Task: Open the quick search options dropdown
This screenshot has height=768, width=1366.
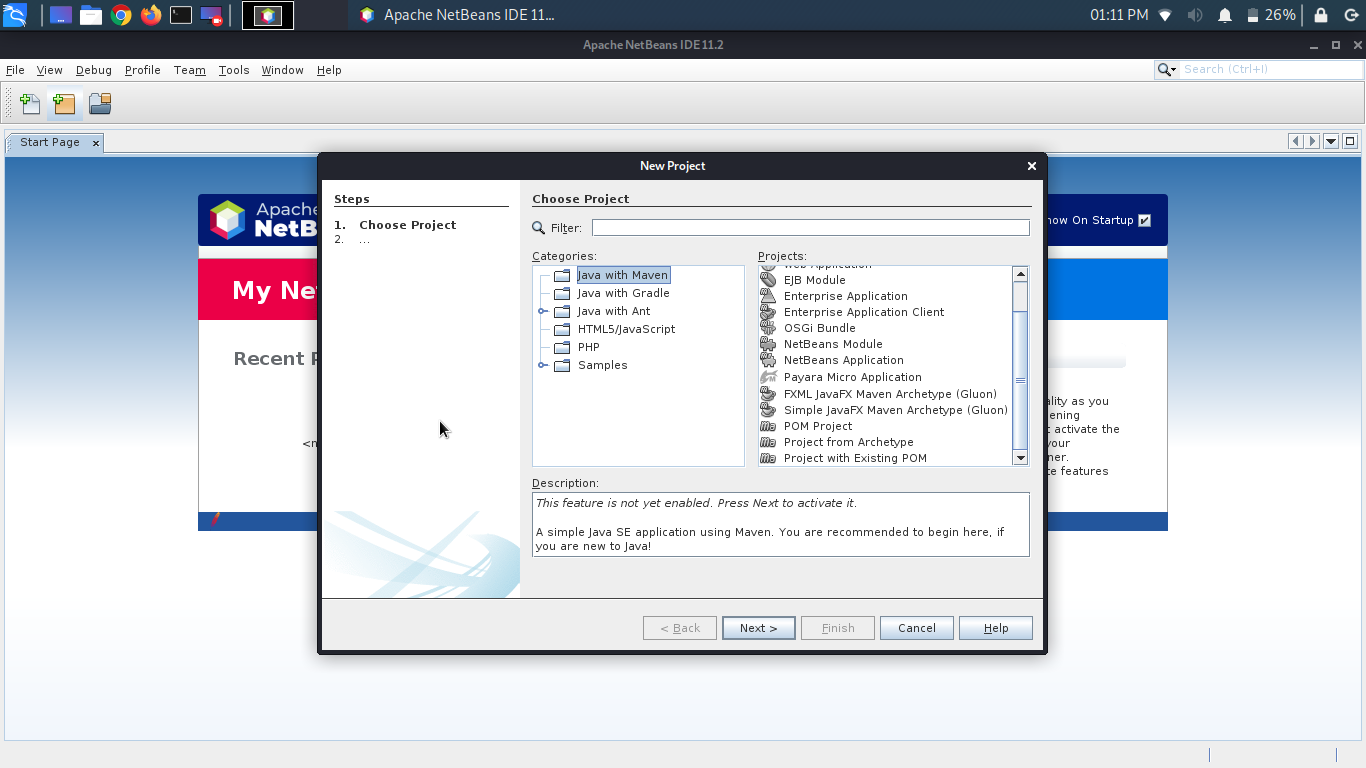Action: point(1167,70)
